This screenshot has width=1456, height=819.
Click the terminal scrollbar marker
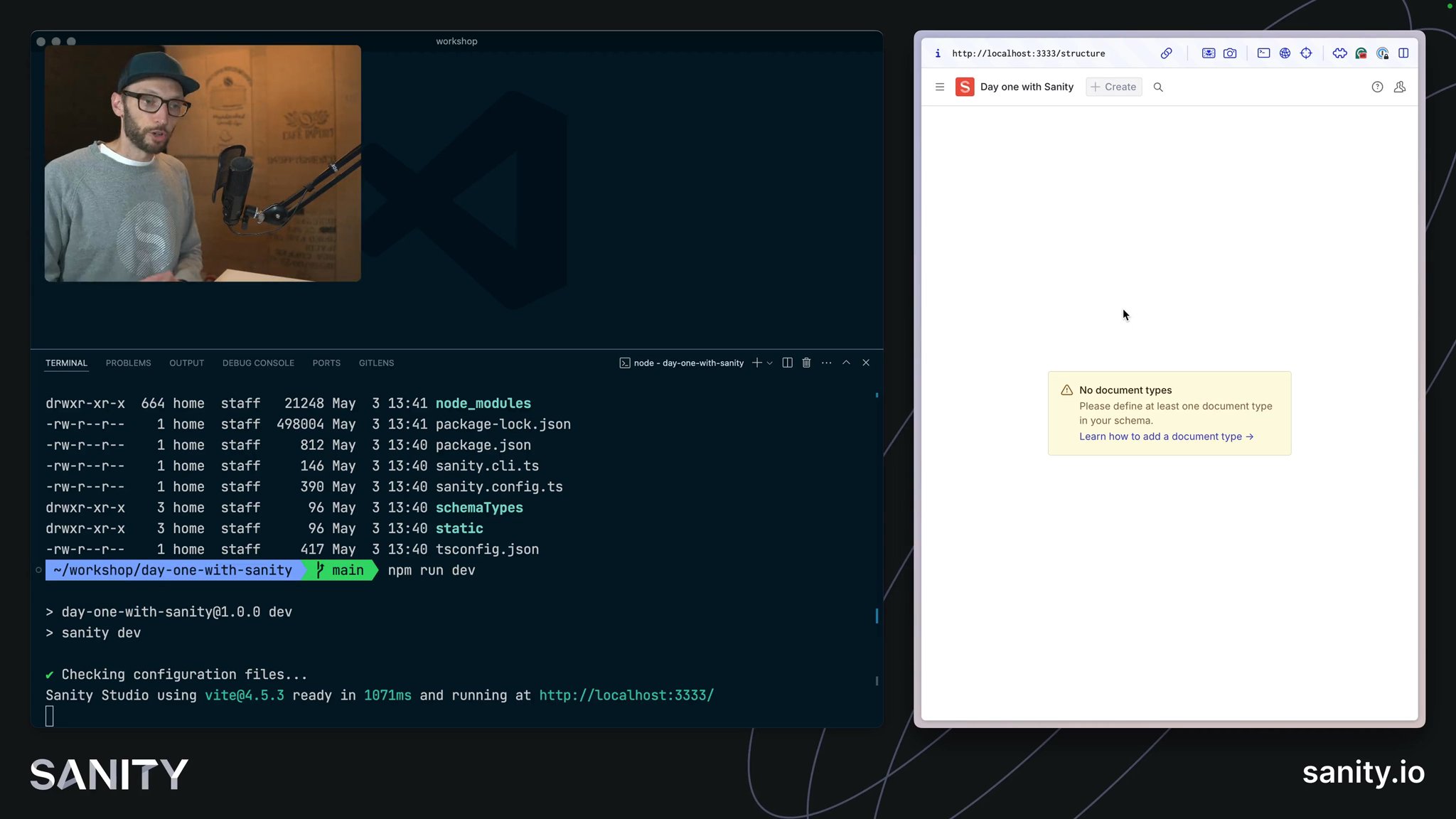pyautogui.click(x=877, y=616)
